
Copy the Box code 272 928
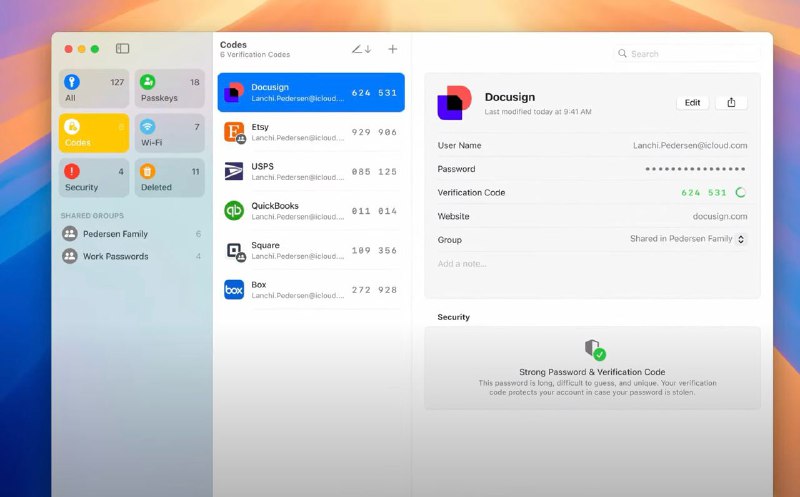pos(374,289)
